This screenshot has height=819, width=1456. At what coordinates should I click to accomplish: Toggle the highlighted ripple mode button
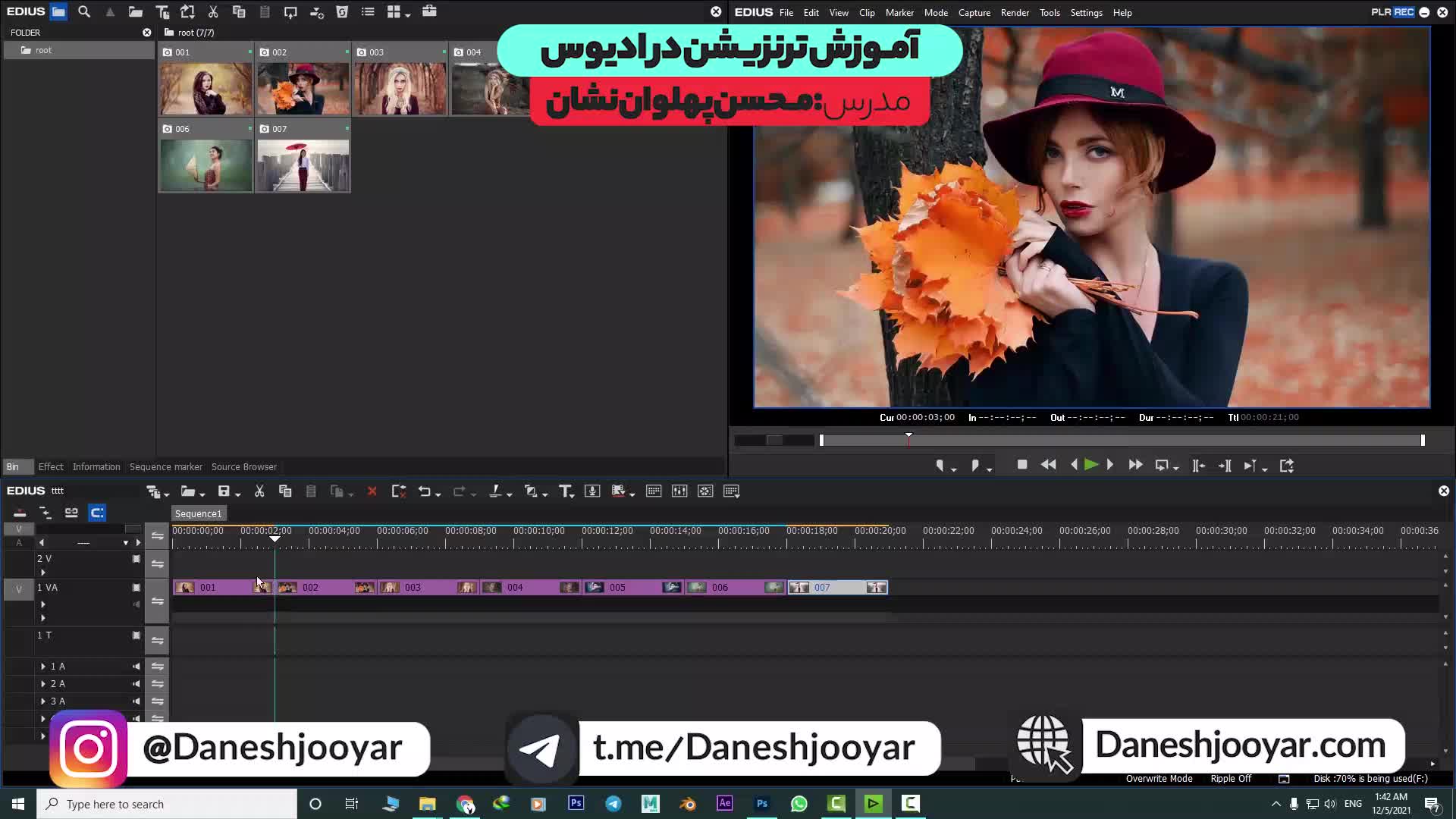coord(97,513)
